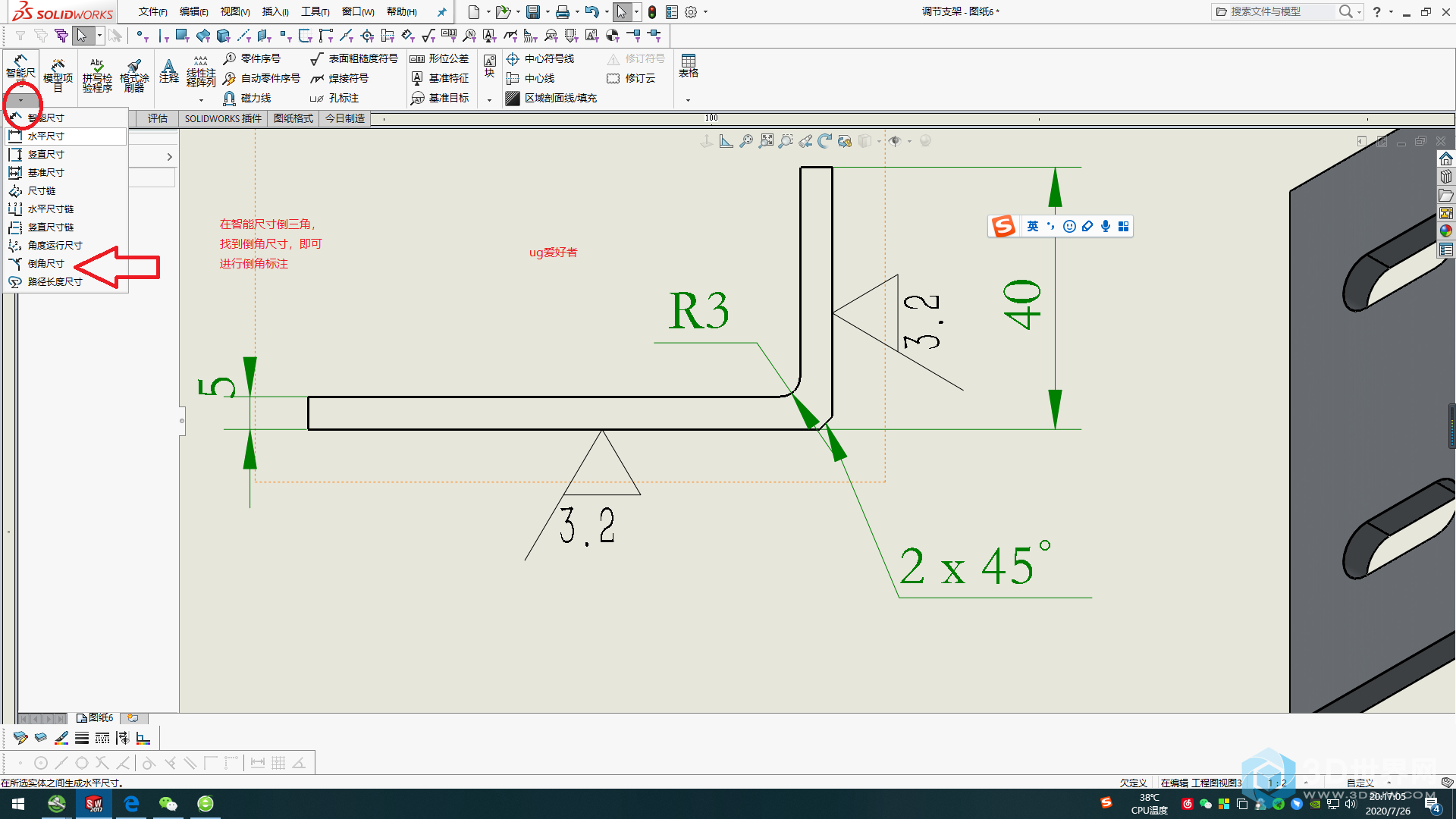Viewport: 1456px width, 819px height.
Task: Click the Undo icon
Action: (x=592, y=11)
